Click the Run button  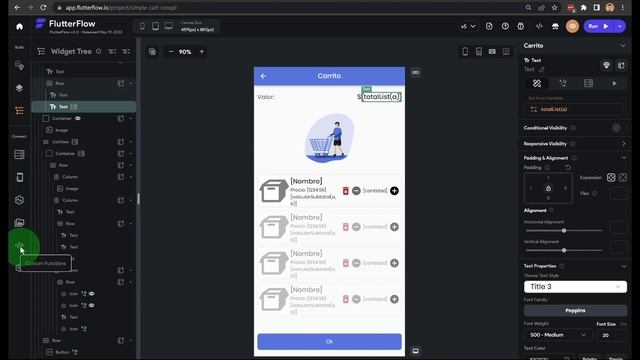pos(599,26)
